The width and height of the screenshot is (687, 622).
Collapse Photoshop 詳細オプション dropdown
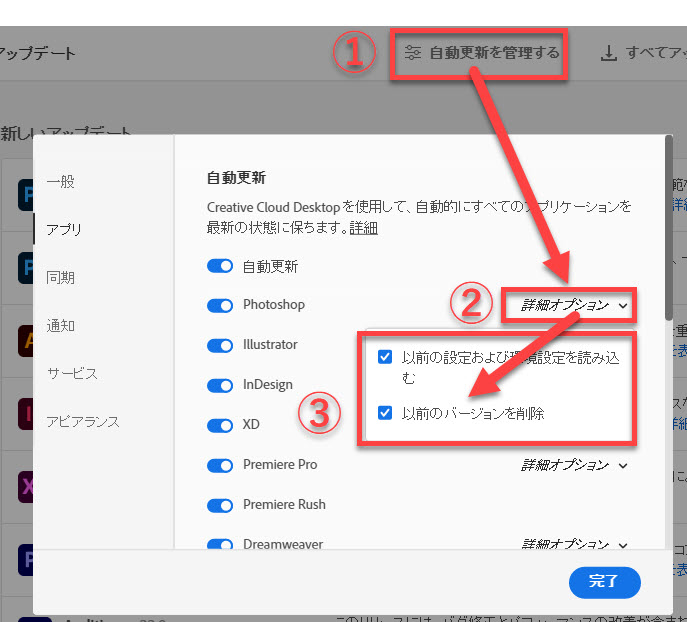[574, 305]
